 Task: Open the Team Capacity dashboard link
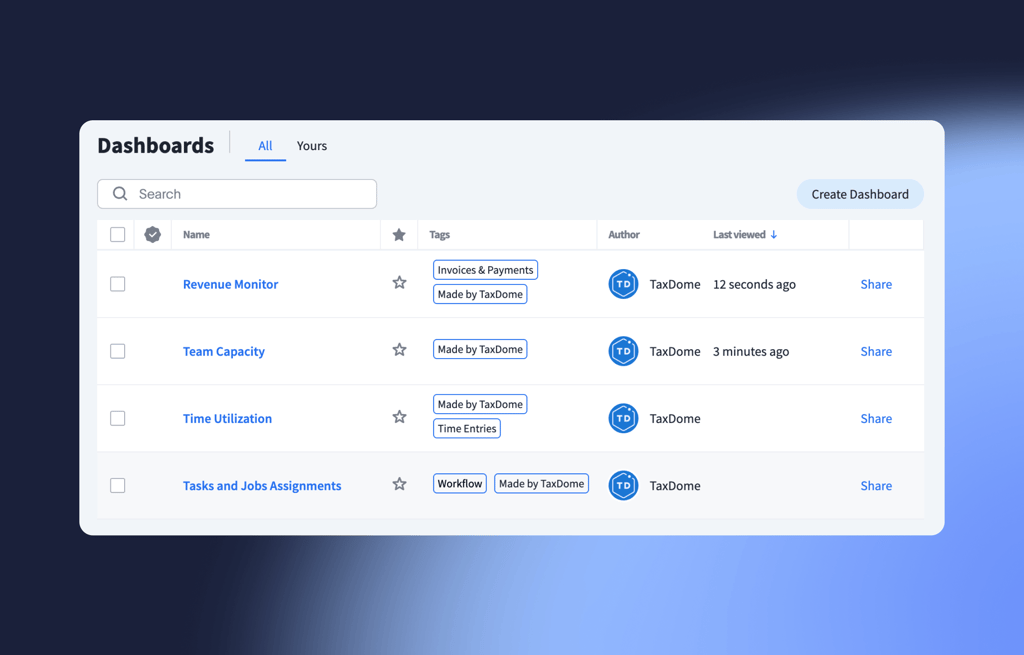(x=224, y=351)
